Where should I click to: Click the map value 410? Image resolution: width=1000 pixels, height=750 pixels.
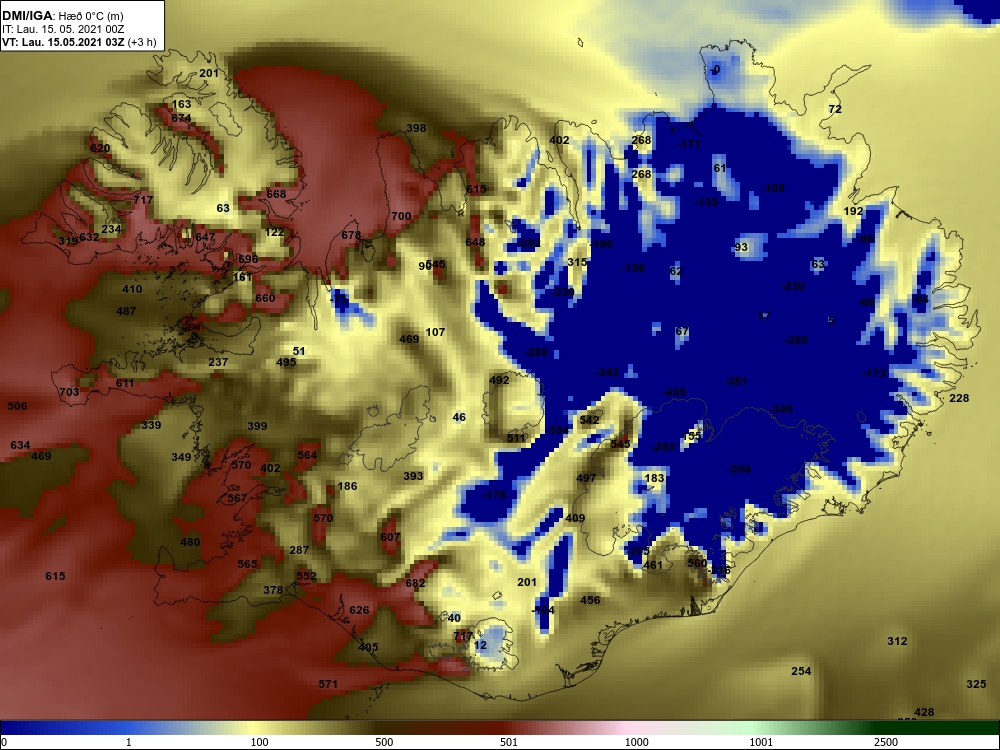132,289
